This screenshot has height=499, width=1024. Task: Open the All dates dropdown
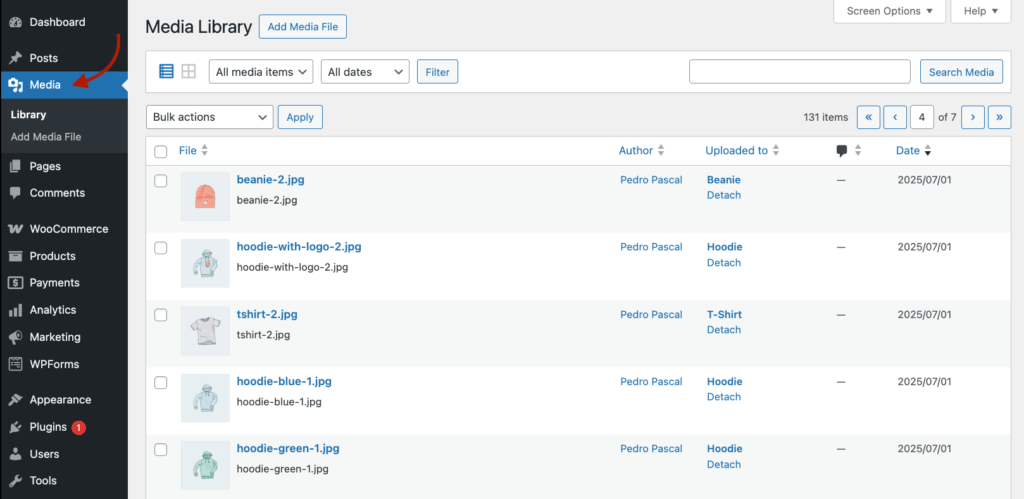point(365,72)
